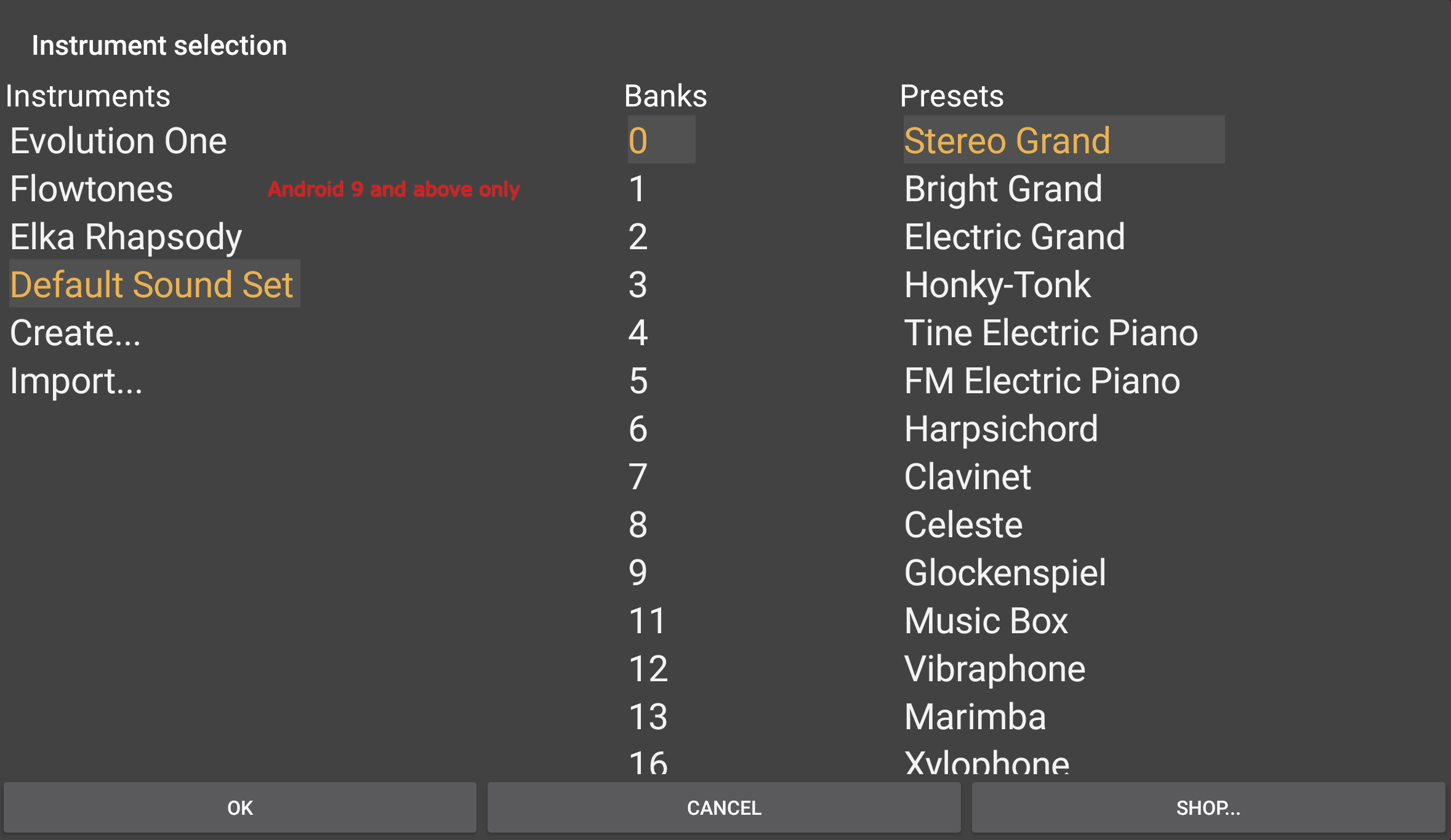This screenshot has width=1451, height=840.
Task: Choose the Stereo Grand preset
Action: pyautogui.click(x=1007, y=140)
